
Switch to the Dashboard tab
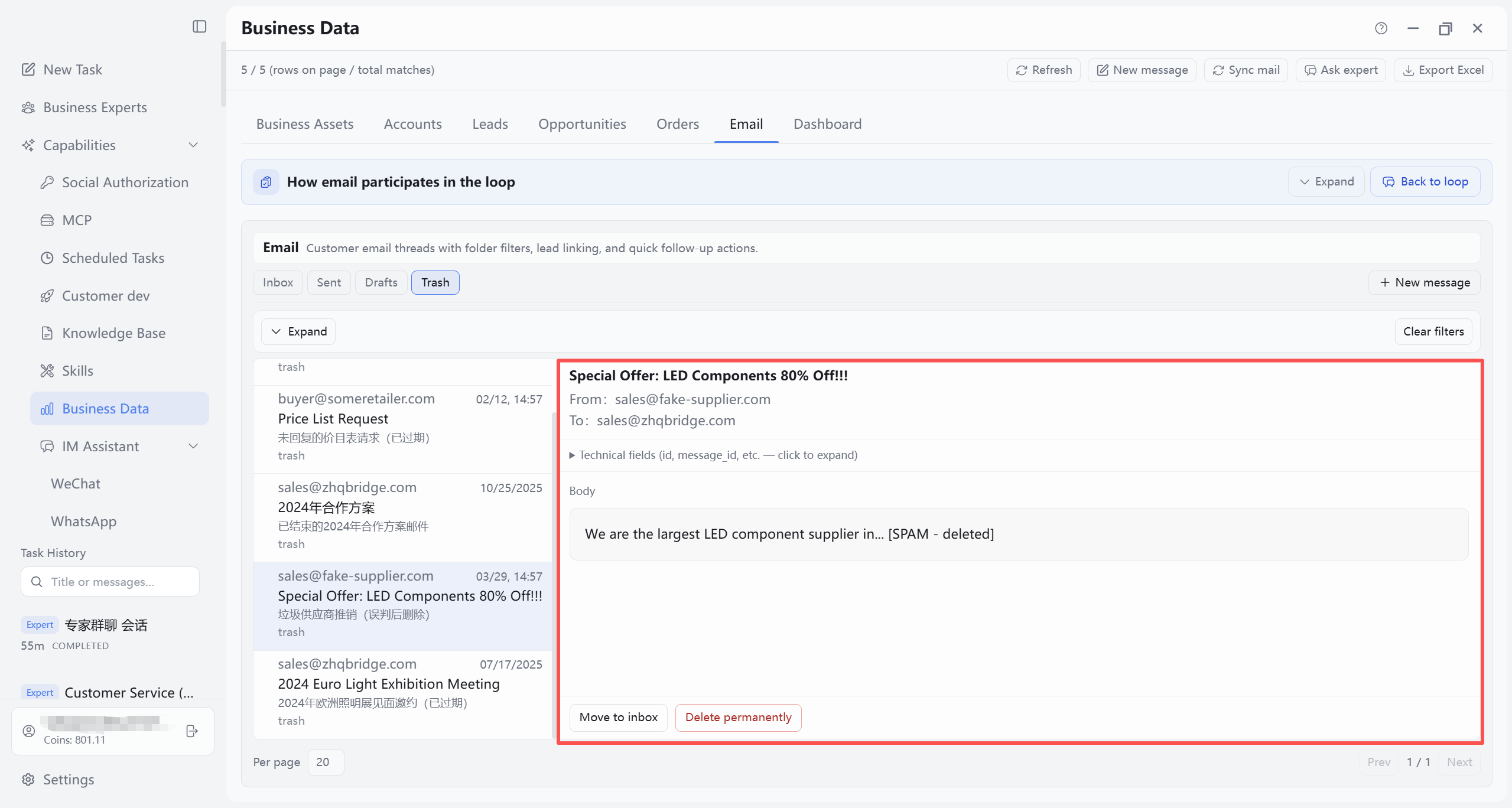pos(827,124)
